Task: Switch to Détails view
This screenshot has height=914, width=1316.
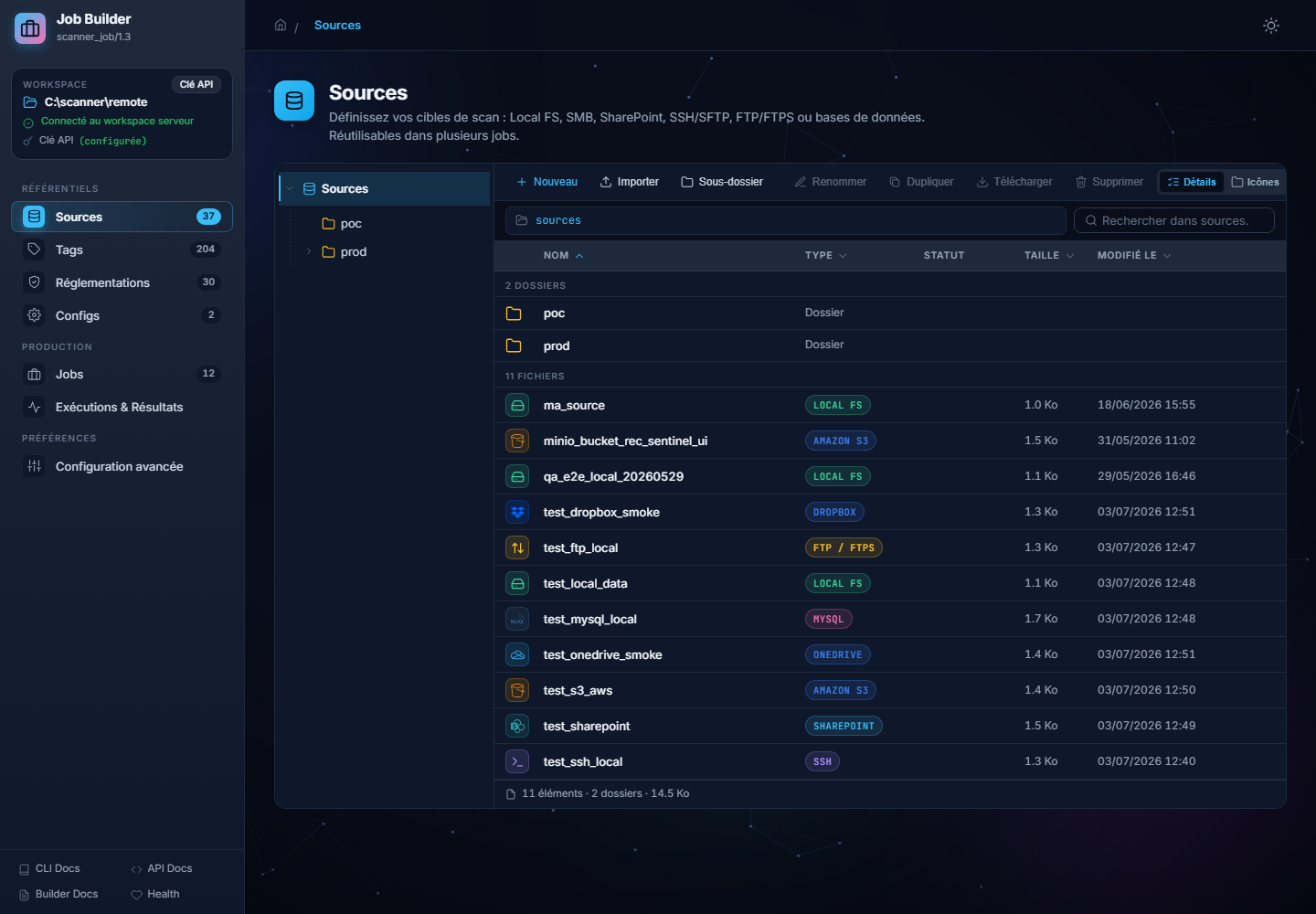Action: click(x=1192, y=182)
